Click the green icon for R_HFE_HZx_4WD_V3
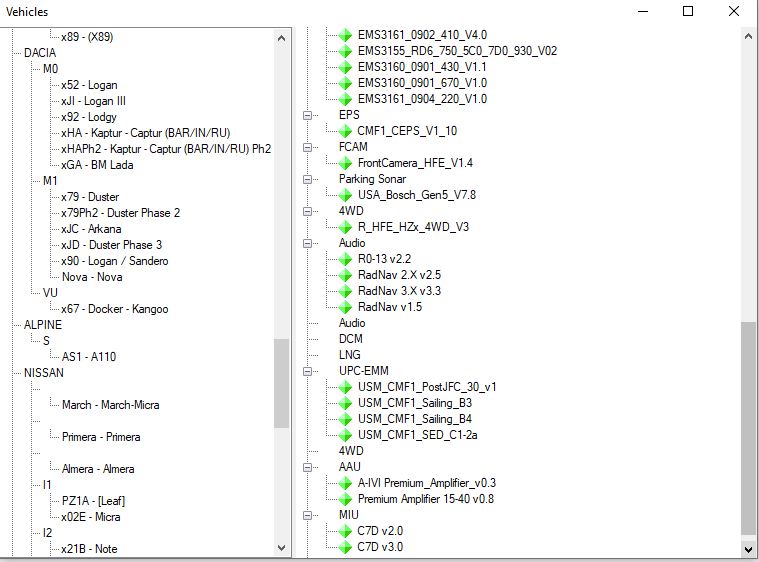Viewport: 759px width, 562px height. click(345, 227)
